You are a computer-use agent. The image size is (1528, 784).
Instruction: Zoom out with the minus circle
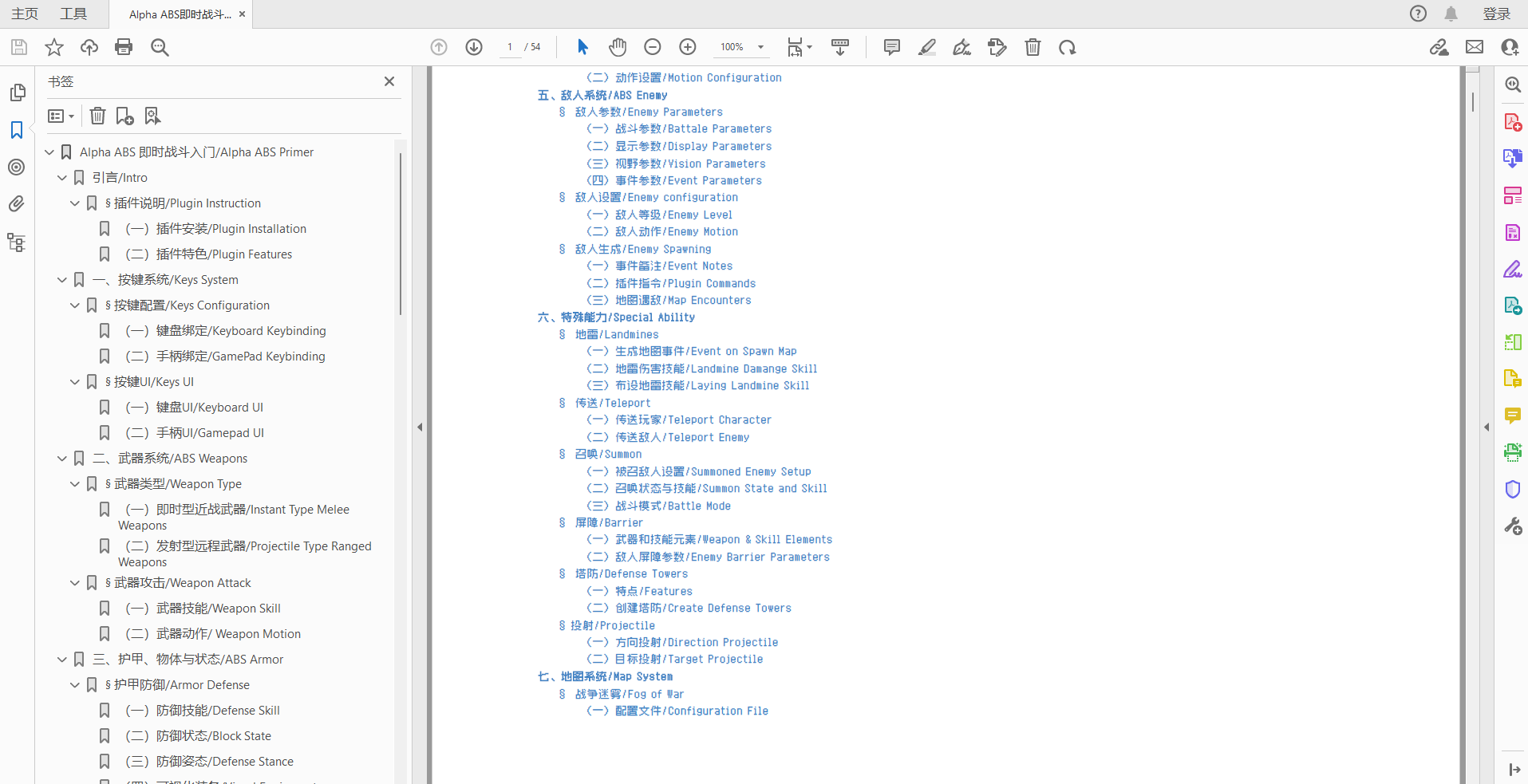[x=653, y=47]
